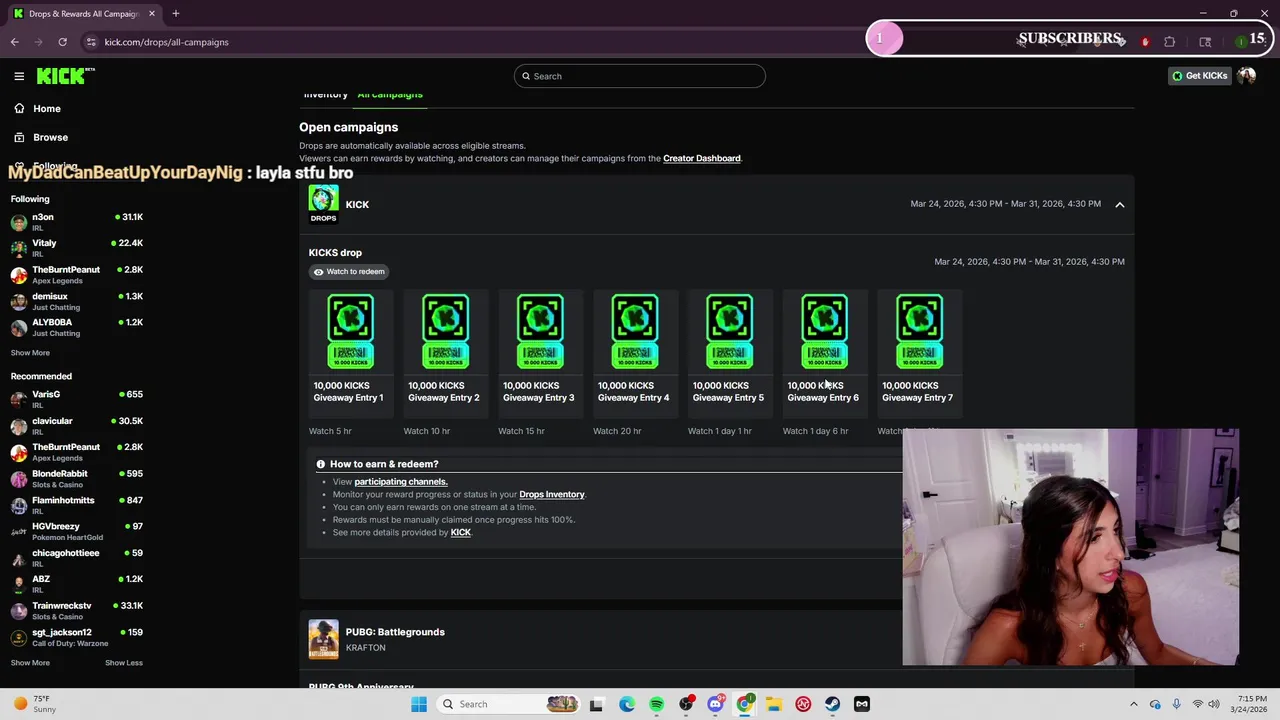Click the 'Watch 1 day 1 hr' text
1280x720 pixels.
pos(720,431)
